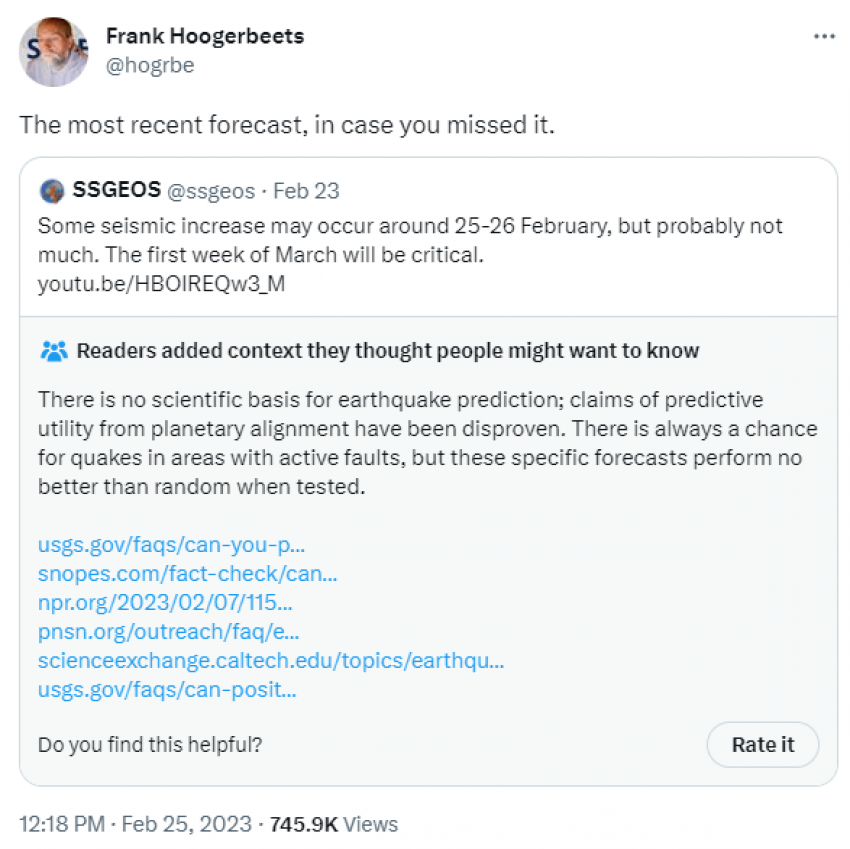The width and height of the screenshot is (850, 849).
Task: Click the @hogrbe handle
Action: [150, 66]
